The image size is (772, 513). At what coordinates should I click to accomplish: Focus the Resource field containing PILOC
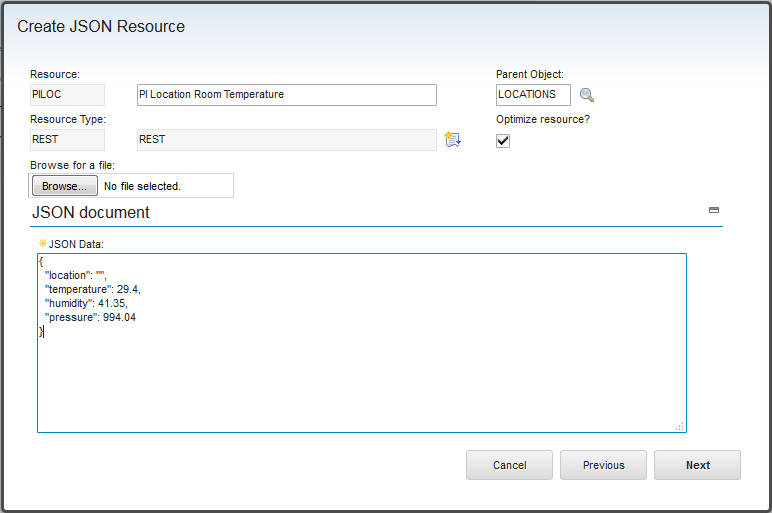pyautogui.click(x=67, y=95)
